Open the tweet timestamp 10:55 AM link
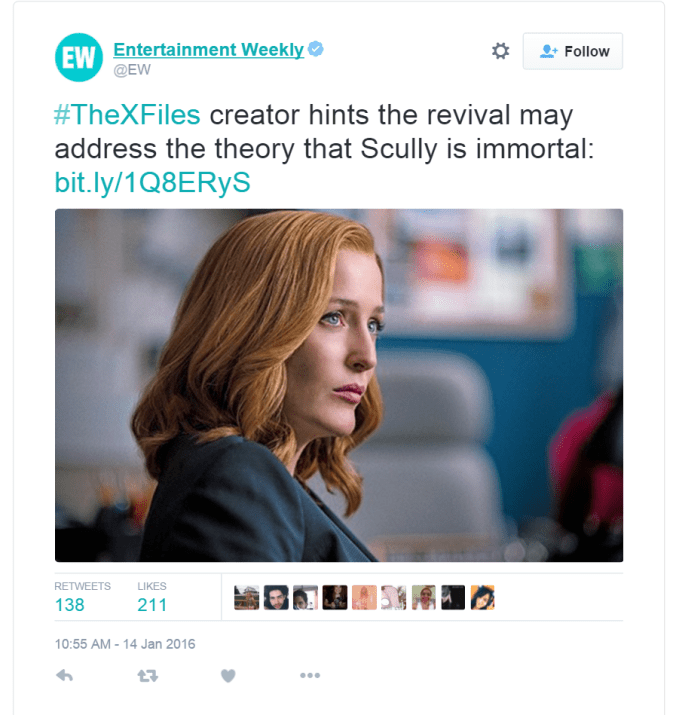This screenshot has height=715, width=676. pos(125,644)
